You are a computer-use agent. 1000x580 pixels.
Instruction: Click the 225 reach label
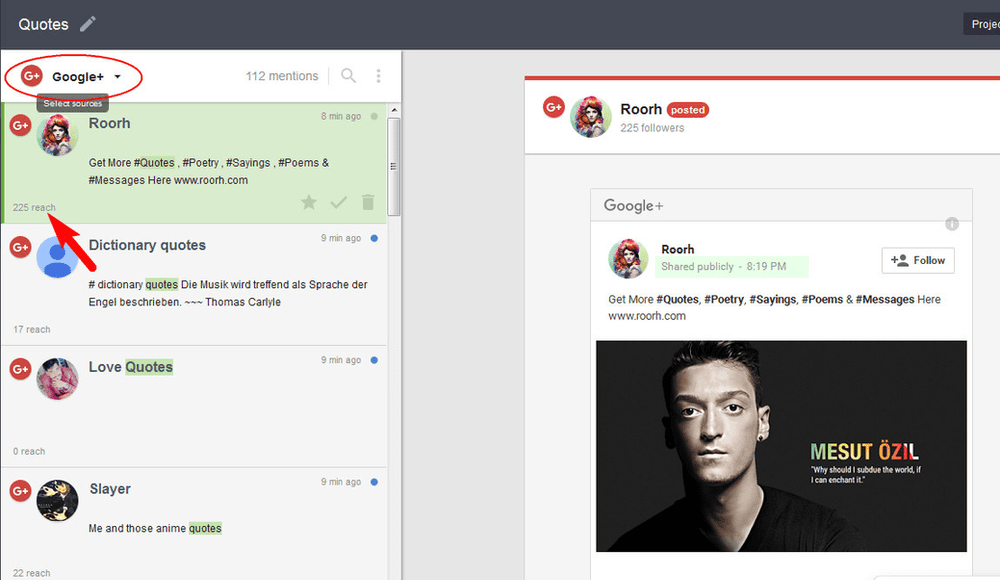pos(34,207)
